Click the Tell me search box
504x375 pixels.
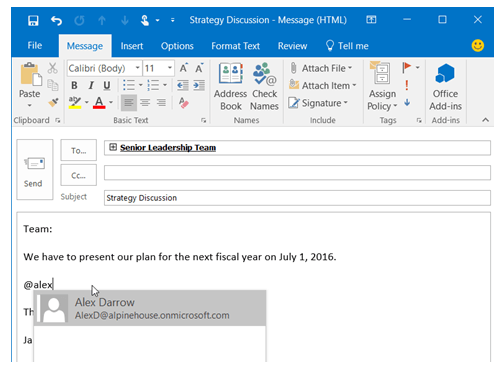[x=347, y=46]
